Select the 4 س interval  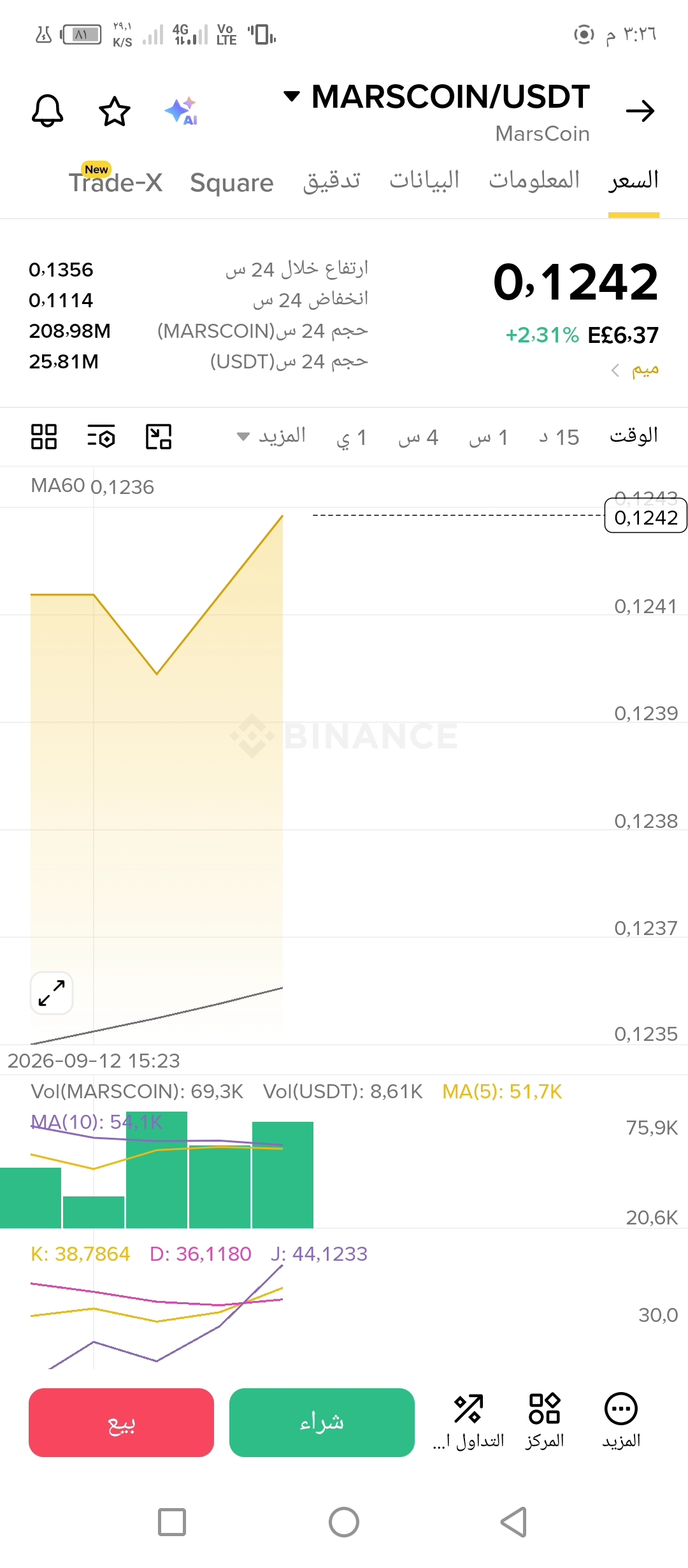(x=419, y=437)
